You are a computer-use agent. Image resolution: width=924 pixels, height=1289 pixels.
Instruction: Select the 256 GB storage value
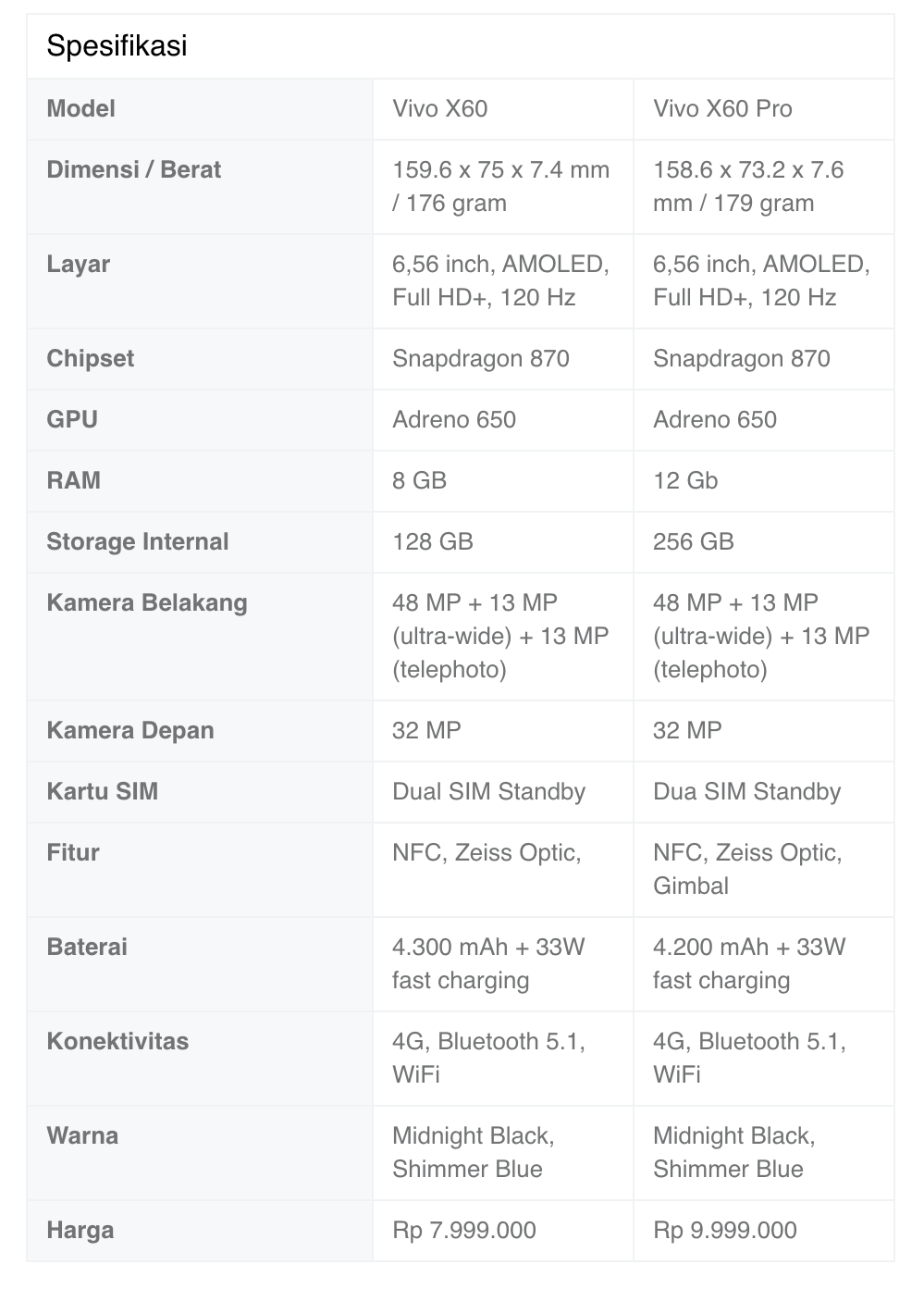point(694,541)
